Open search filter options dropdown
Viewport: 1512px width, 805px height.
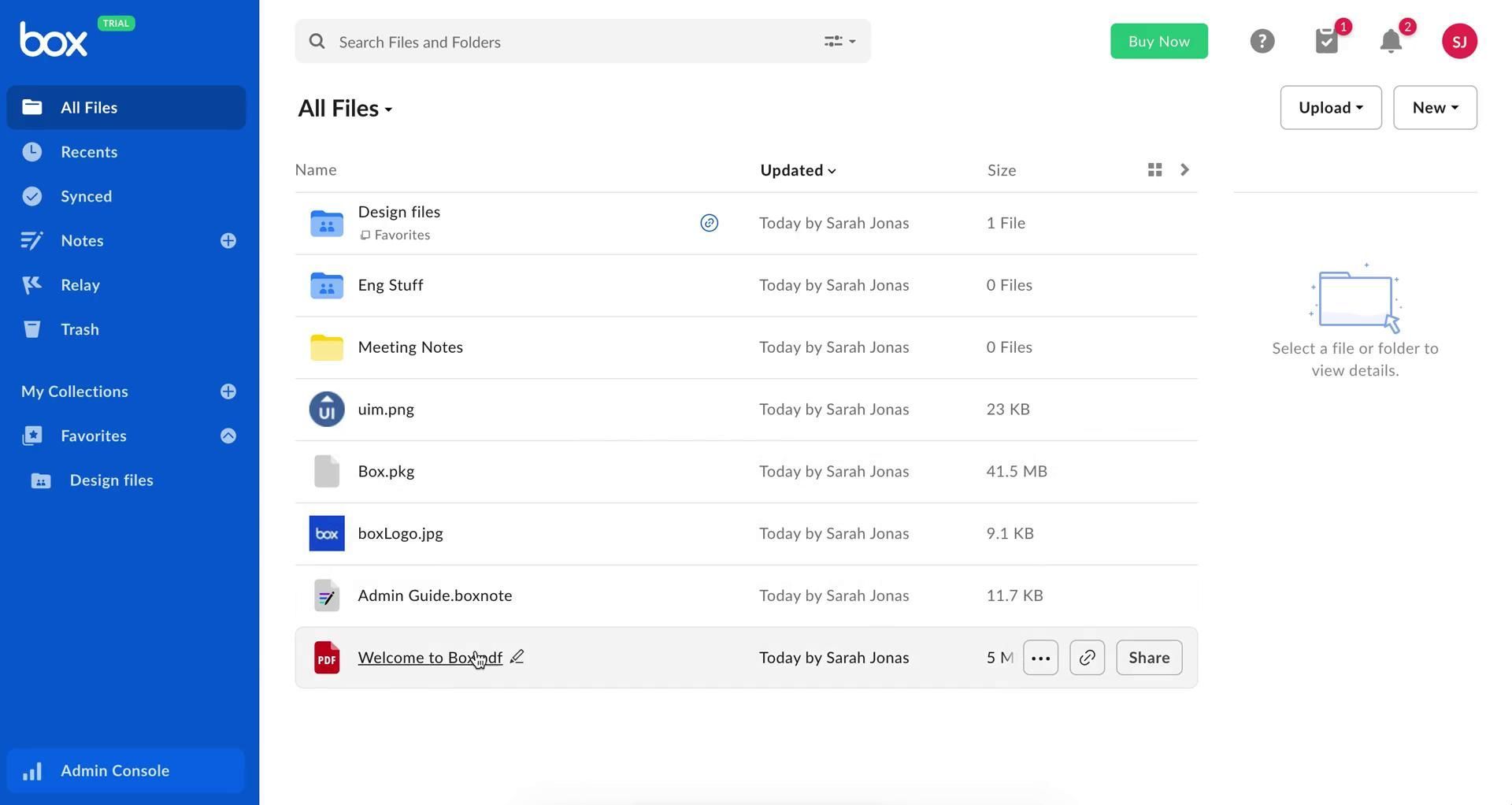point(839,41)
